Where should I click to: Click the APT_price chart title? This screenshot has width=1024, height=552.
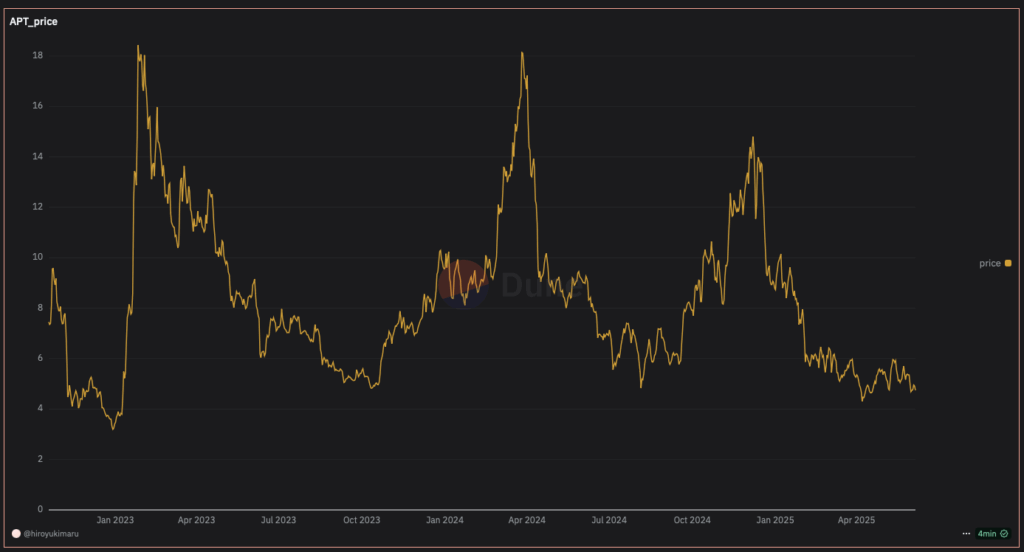pyautogui.click(x=33, y=22)
